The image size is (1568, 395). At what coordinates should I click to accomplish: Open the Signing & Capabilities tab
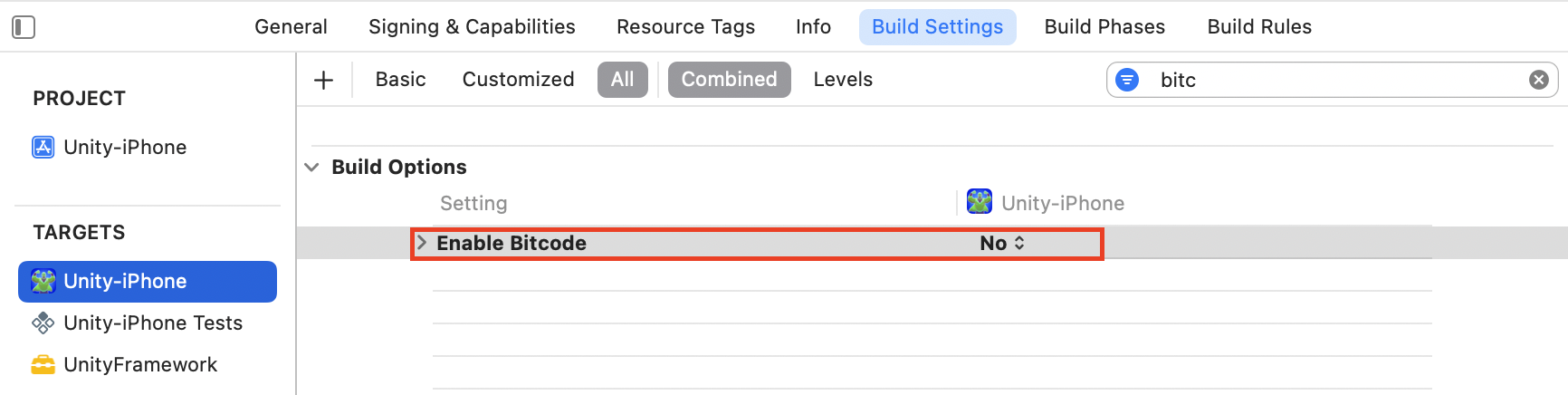tap(472, 27)
